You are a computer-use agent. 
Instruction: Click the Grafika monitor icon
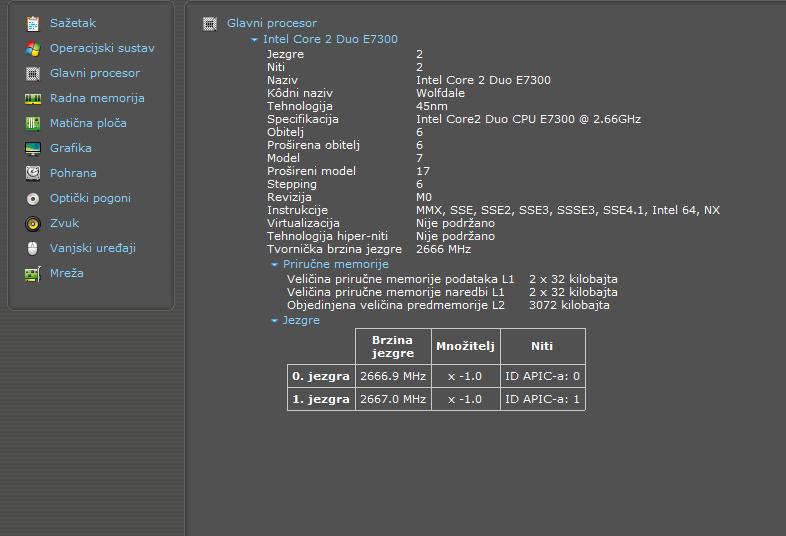pos(32,148)
